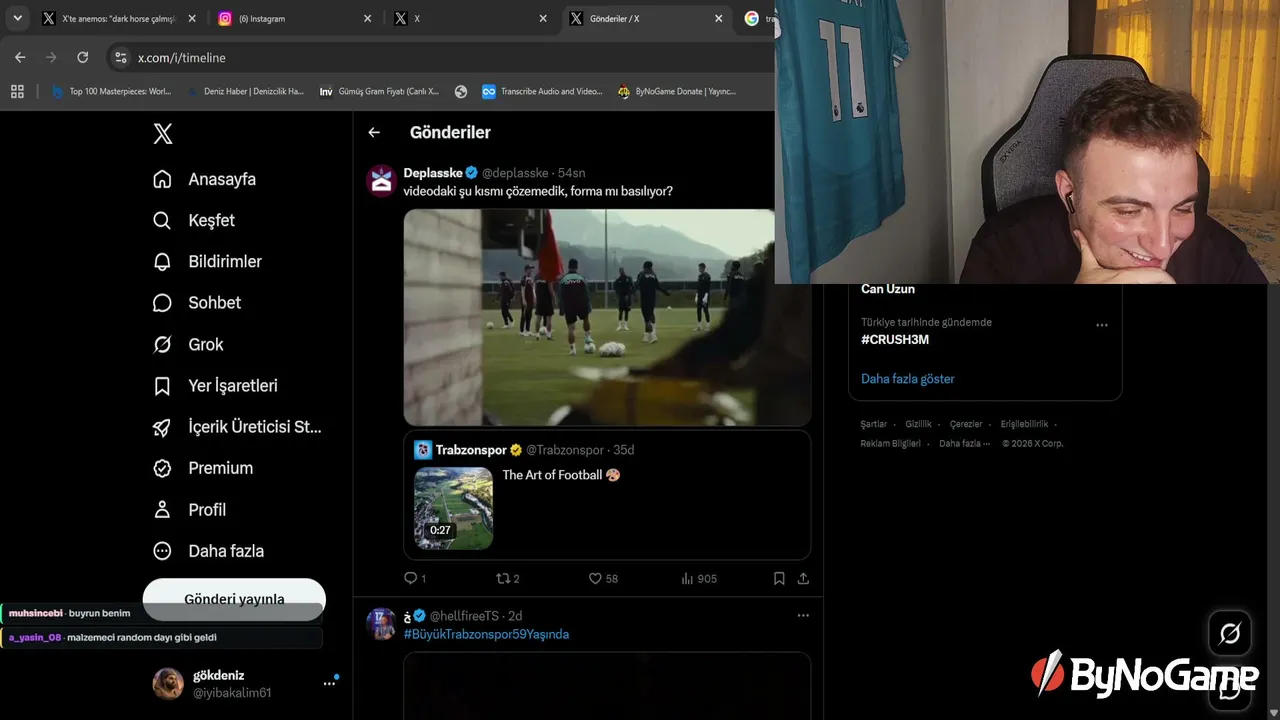This screenshot has width=1280, height=720.
Task: Click gökdeniz profile avatar
Action: pyautogui.click(x=168, y=683)
